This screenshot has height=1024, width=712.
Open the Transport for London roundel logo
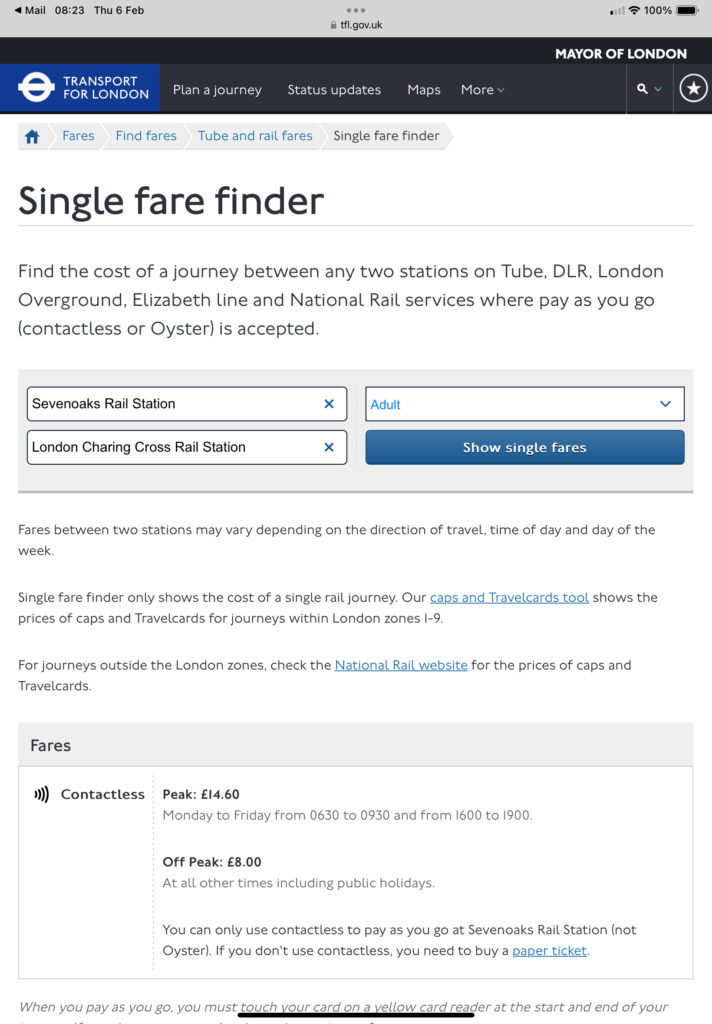pos(36,88)
